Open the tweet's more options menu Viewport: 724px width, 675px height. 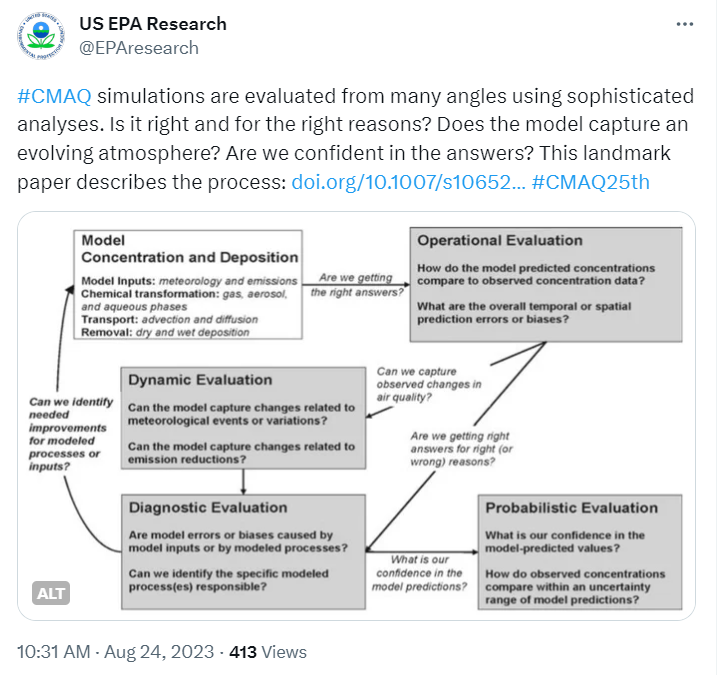(684, 23)
